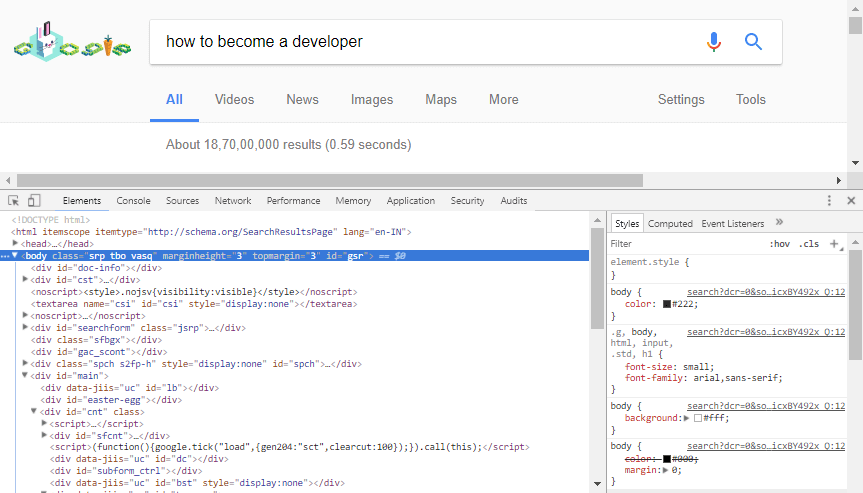The image size is (863, 493).
Task: Open the Audits panel
Action: [514, 201]
